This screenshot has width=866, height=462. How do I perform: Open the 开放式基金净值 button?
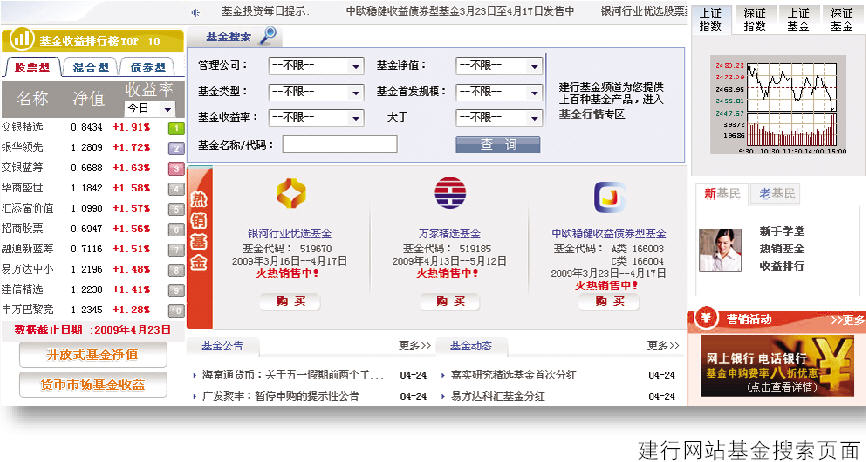coord(91,354)
